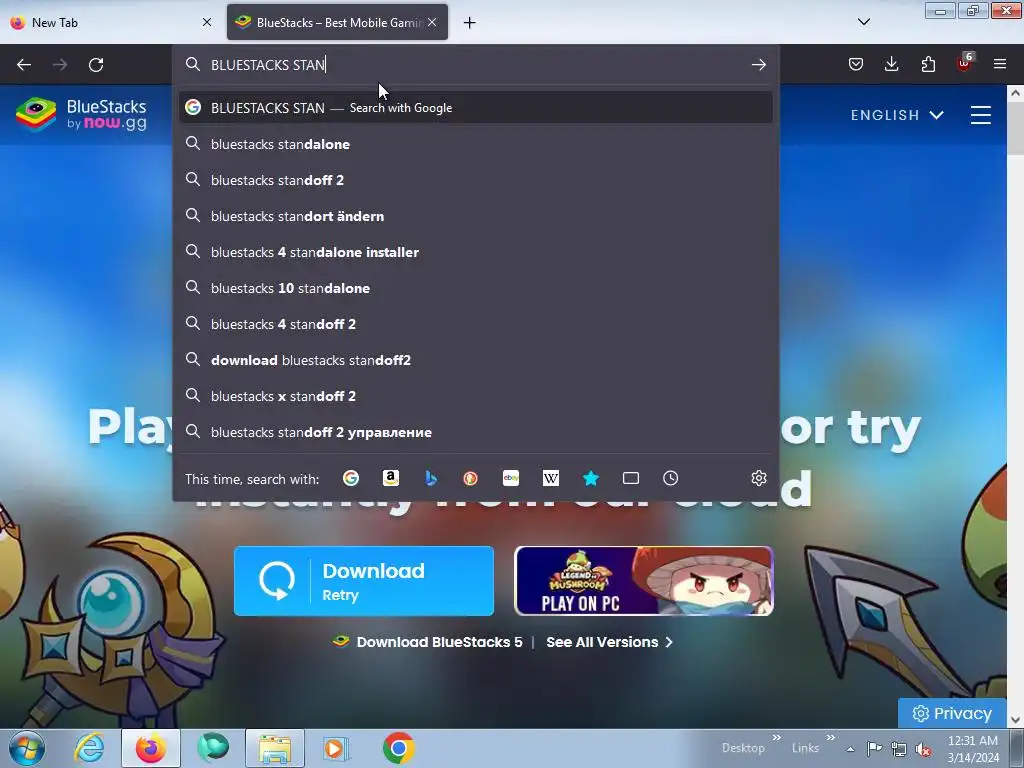Image resolution: width=1024 pixels, height=768 pixels.
Task: Search this time with Google icon
Action: (x=351, y=479)
